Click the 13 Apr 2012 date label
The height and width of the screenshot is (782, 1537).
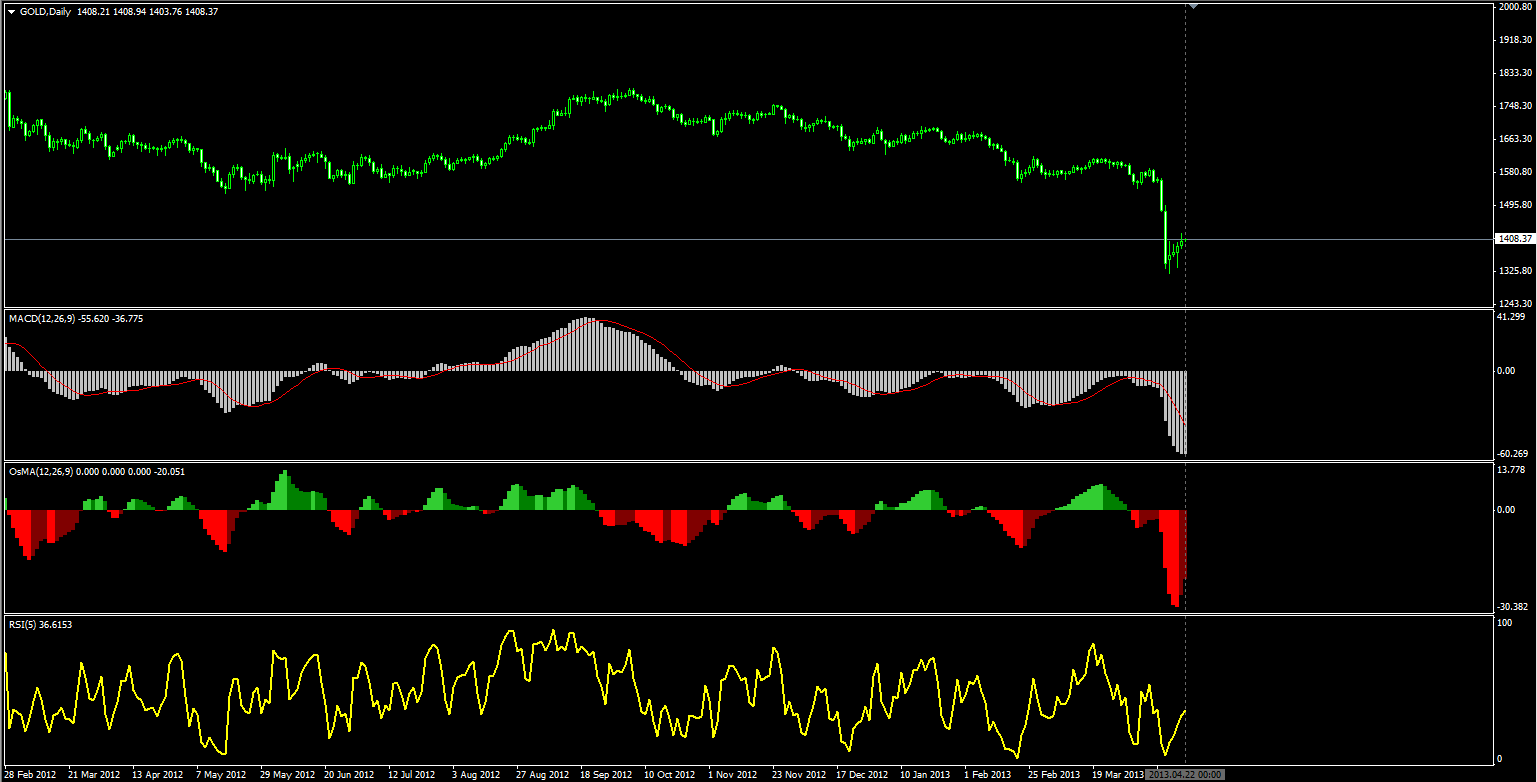coord(157,774)
